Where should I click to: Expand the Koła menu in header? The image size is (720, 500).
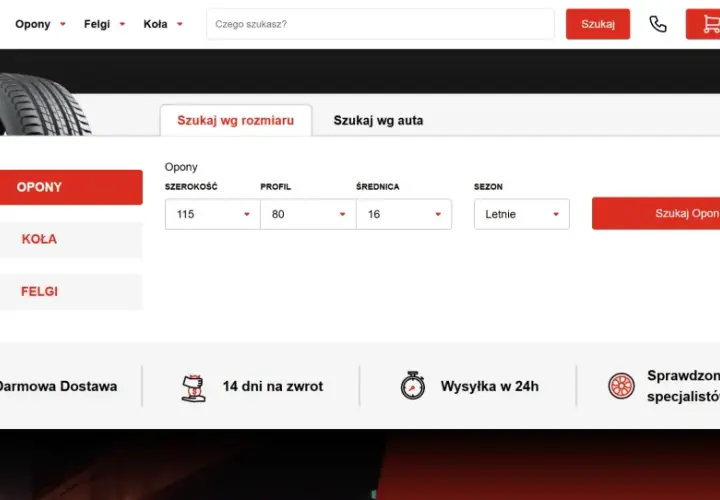point(163,24)
